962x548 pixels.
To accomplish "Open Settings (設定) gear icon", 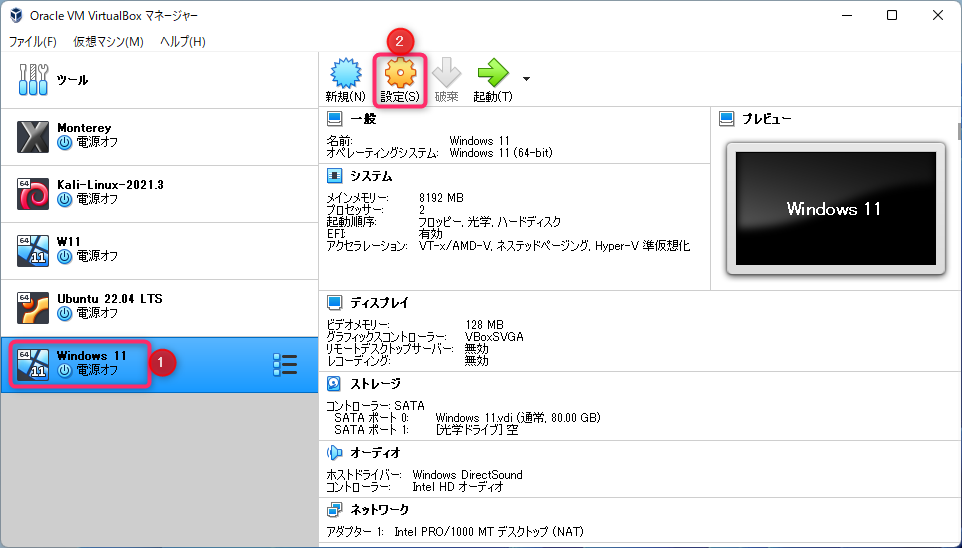I will (x=400, y=73).
